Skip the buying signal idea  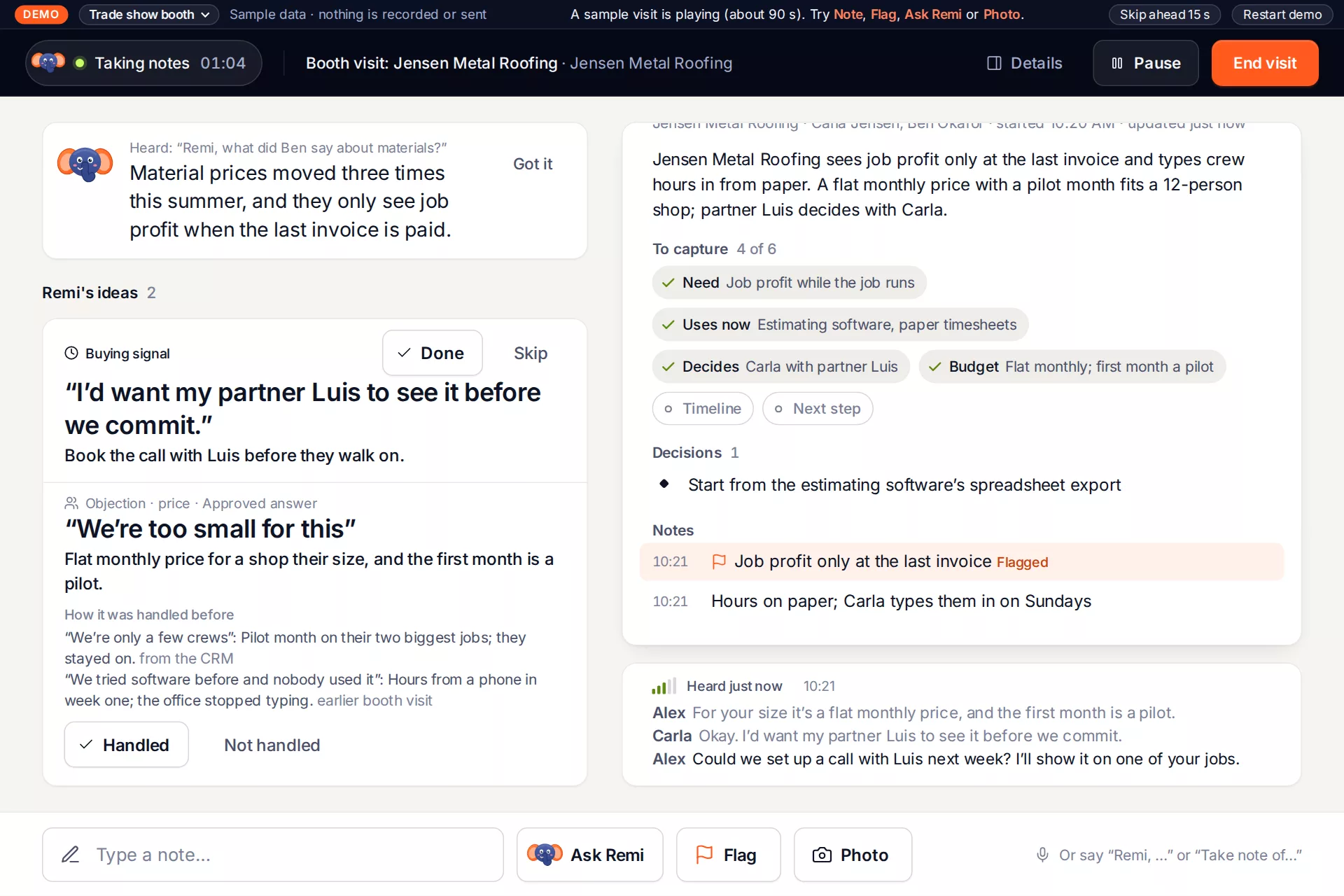[531, 353]
